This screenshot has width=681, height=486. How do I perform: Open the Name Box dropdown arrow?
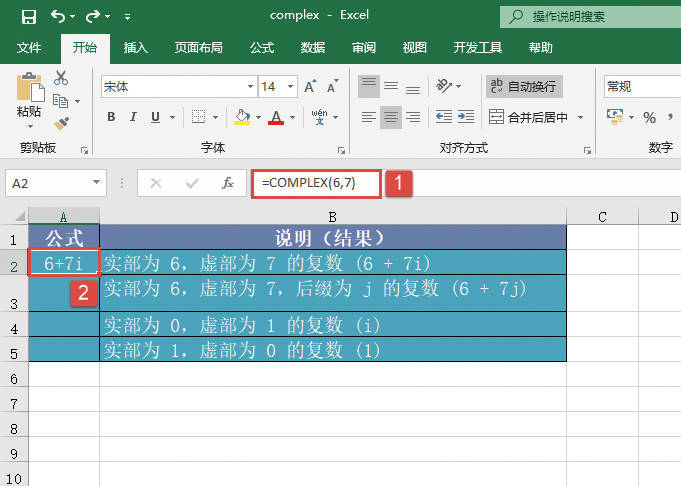(97, 183)
